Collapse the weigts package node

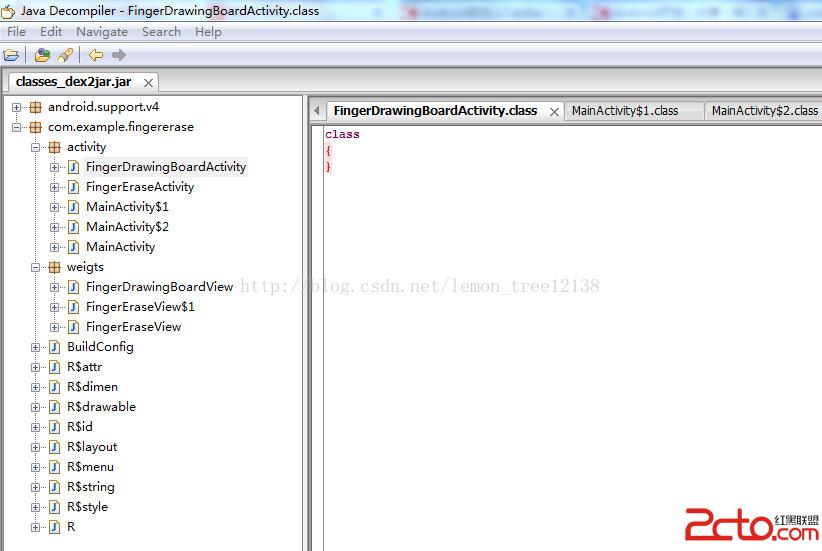(35, 267)
